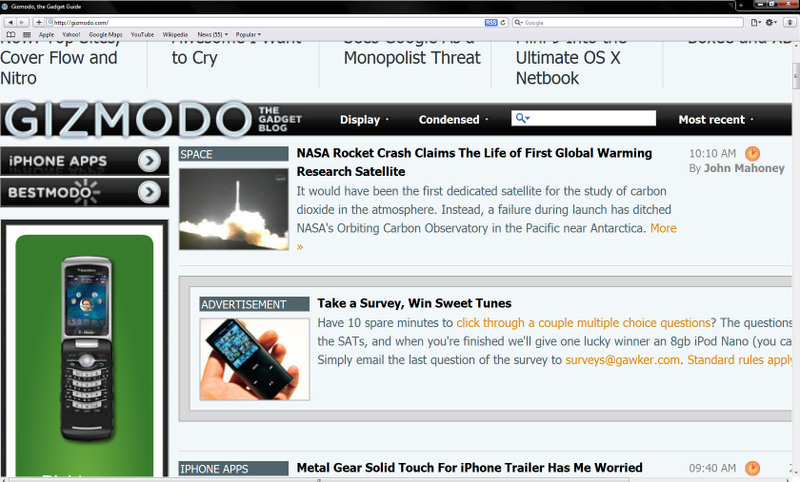Add a bookmark with the plus button
The image size is (800, 482).
click(x=38, y=22)
